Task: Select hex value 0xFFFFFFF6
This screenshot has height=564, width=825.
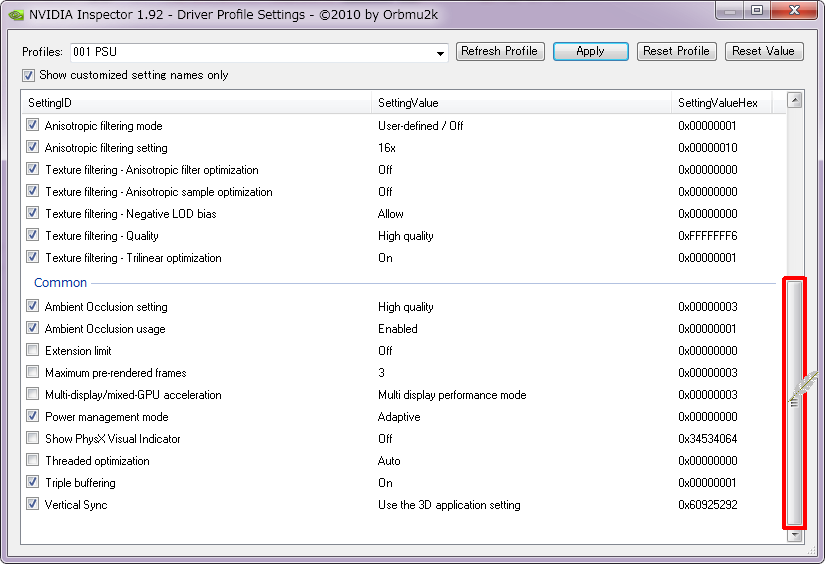Action: pyautogui.click(x=708, y=236)
